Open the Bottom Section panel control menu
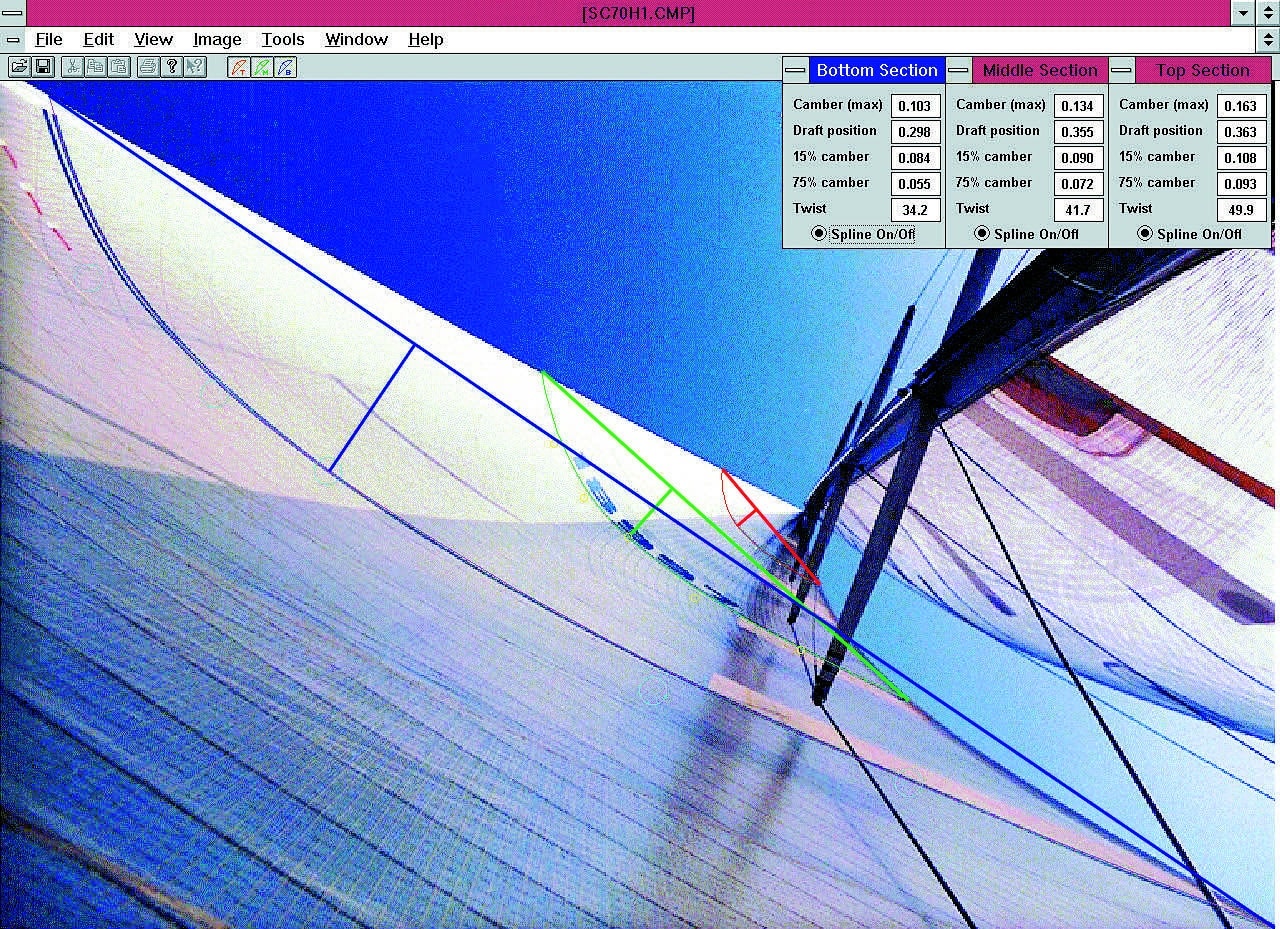 (794, 70)
